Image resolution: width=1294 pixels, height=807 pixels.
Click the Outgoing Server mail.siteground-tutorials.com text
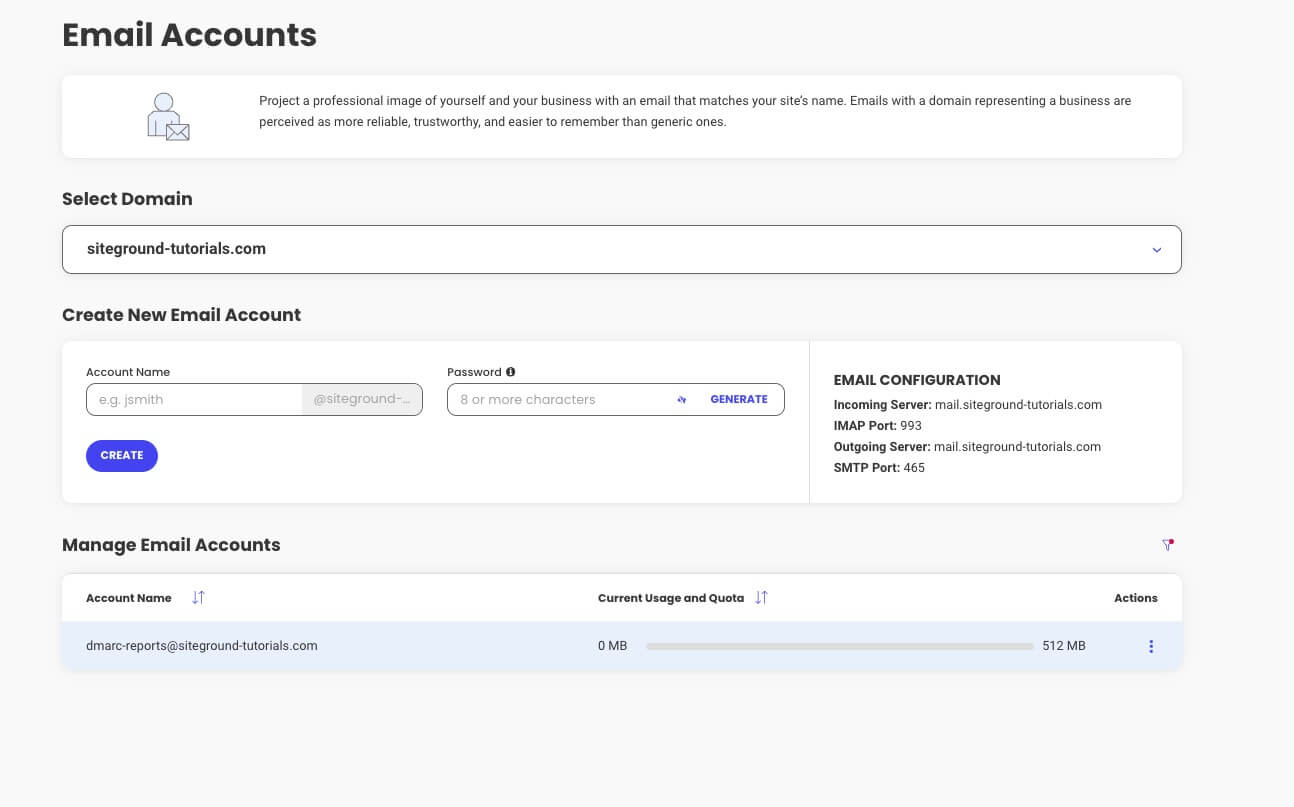(967, 447)
